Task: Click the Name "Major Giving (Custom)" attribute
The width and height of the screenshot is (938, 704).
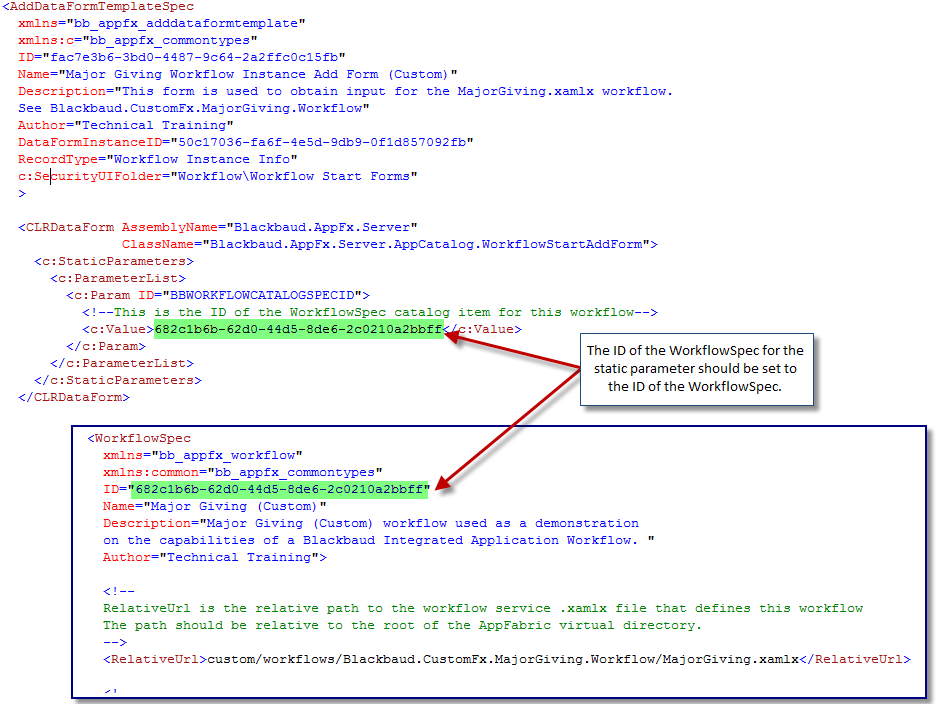Action: tap(215, 507)
